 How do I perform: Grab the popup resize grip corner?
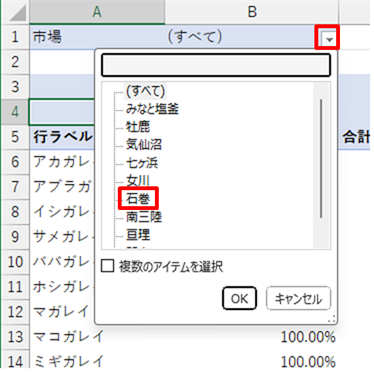(x=332, y=319)
